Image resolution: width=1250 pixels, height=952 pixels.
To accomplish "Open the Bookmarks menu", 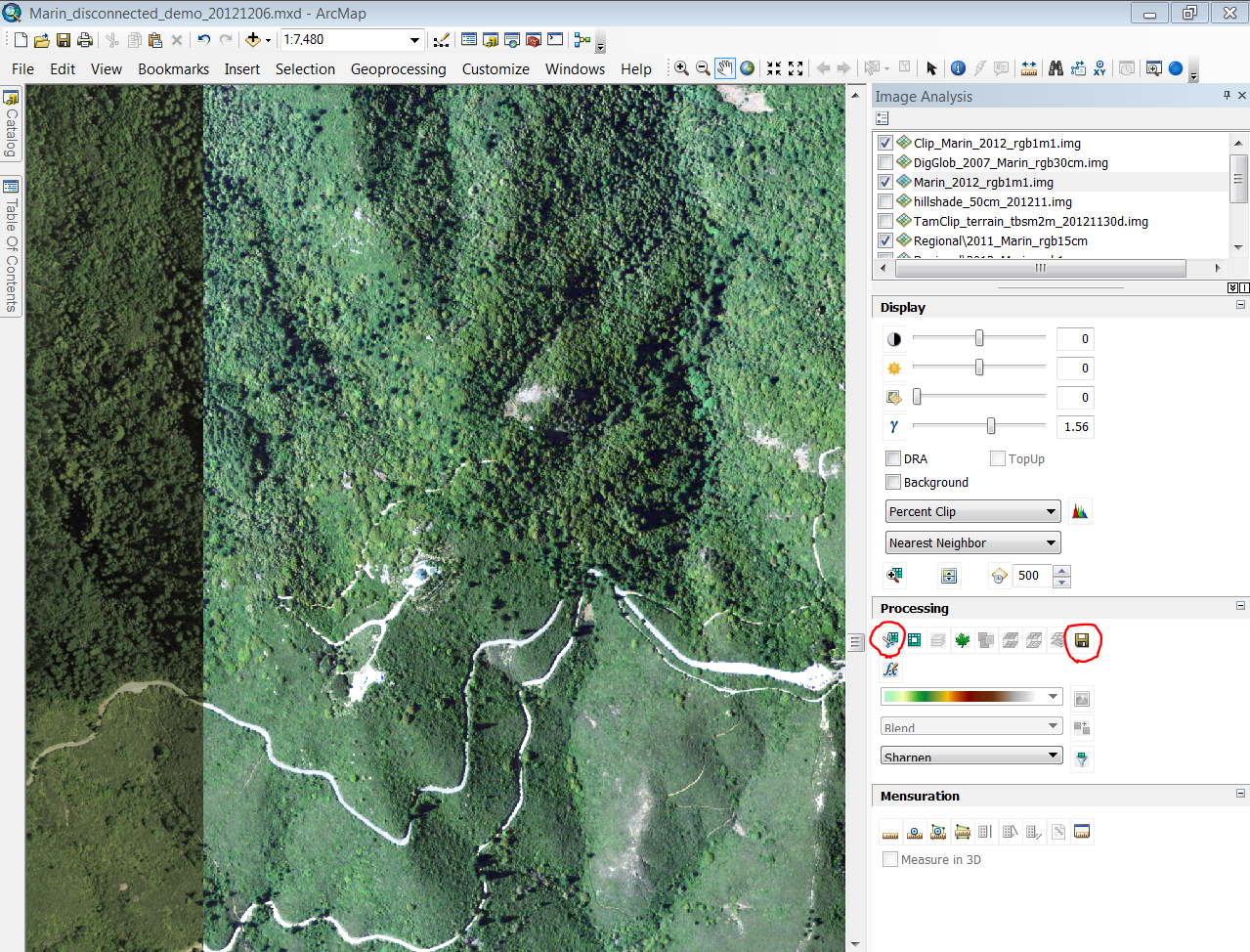I will pyautogui.click(x=173, y=69).
